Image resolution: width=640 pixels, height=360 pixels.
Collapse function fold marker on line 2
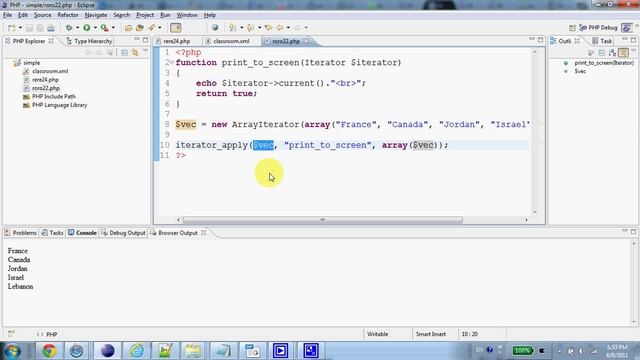pos(172,62)
